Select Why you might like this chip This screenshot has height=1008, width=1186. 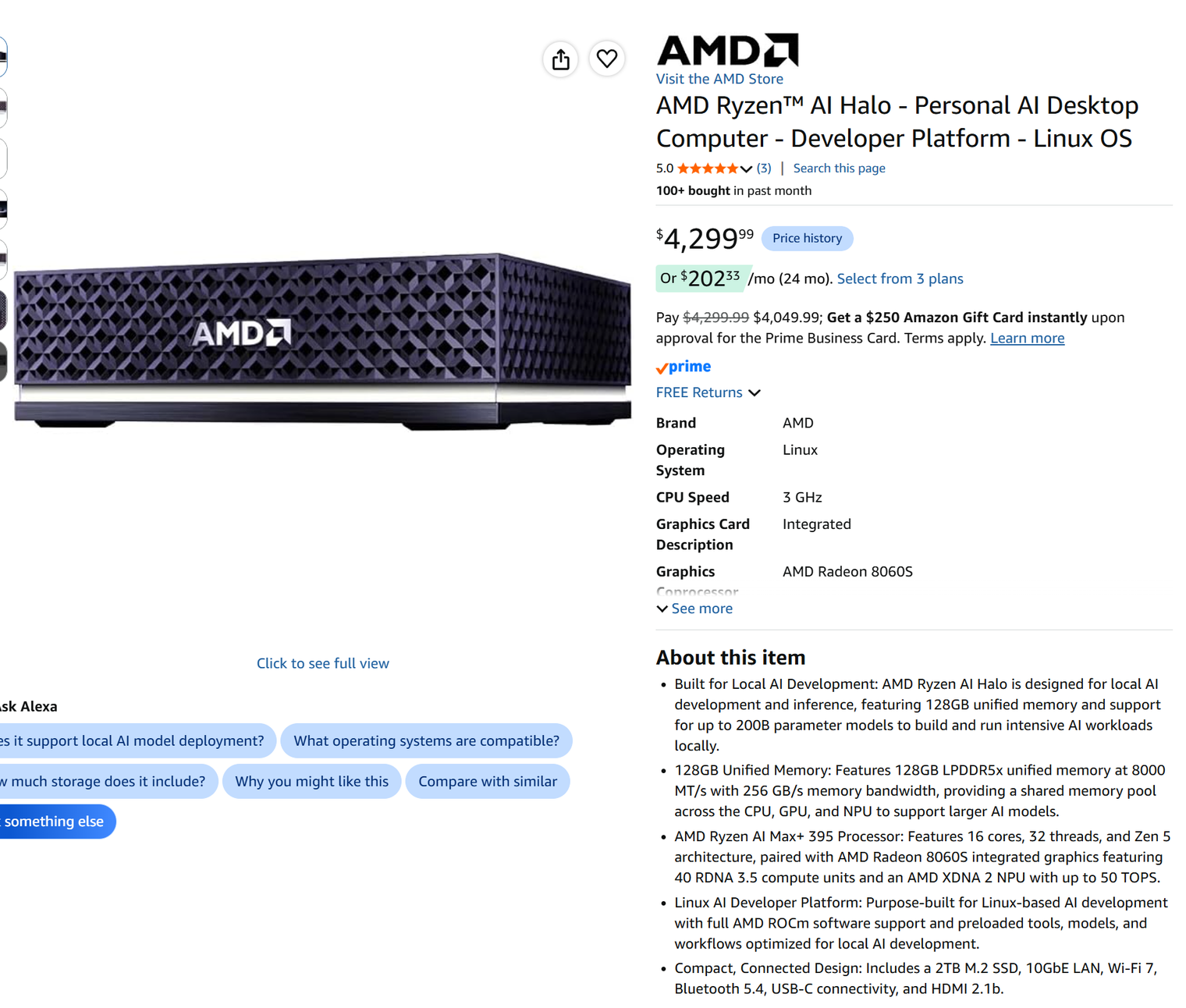point(311,781)
